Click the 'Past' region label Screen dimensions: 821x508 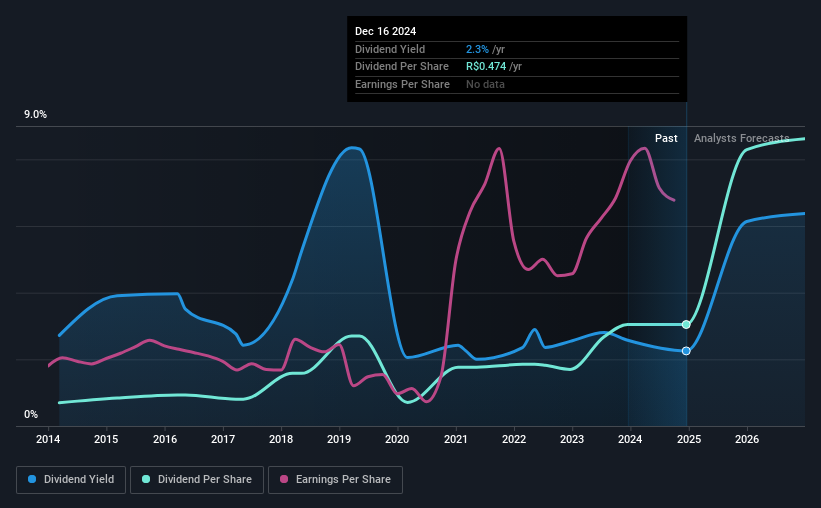(x=666, y=138)
